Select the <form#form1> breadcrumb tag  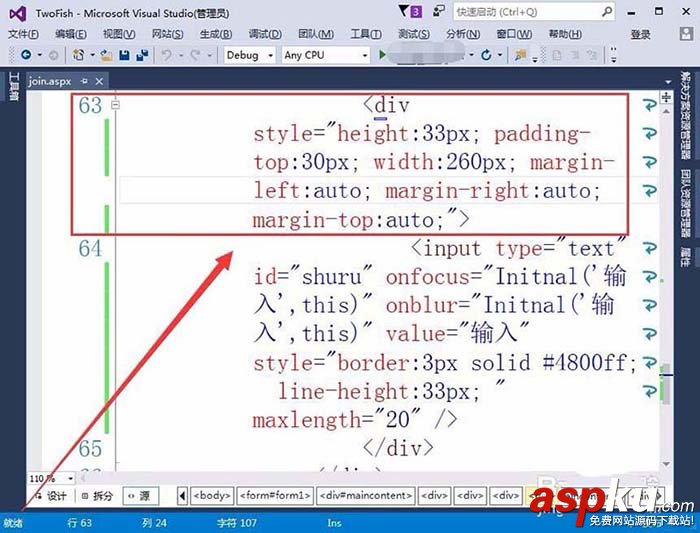point(275,496)
